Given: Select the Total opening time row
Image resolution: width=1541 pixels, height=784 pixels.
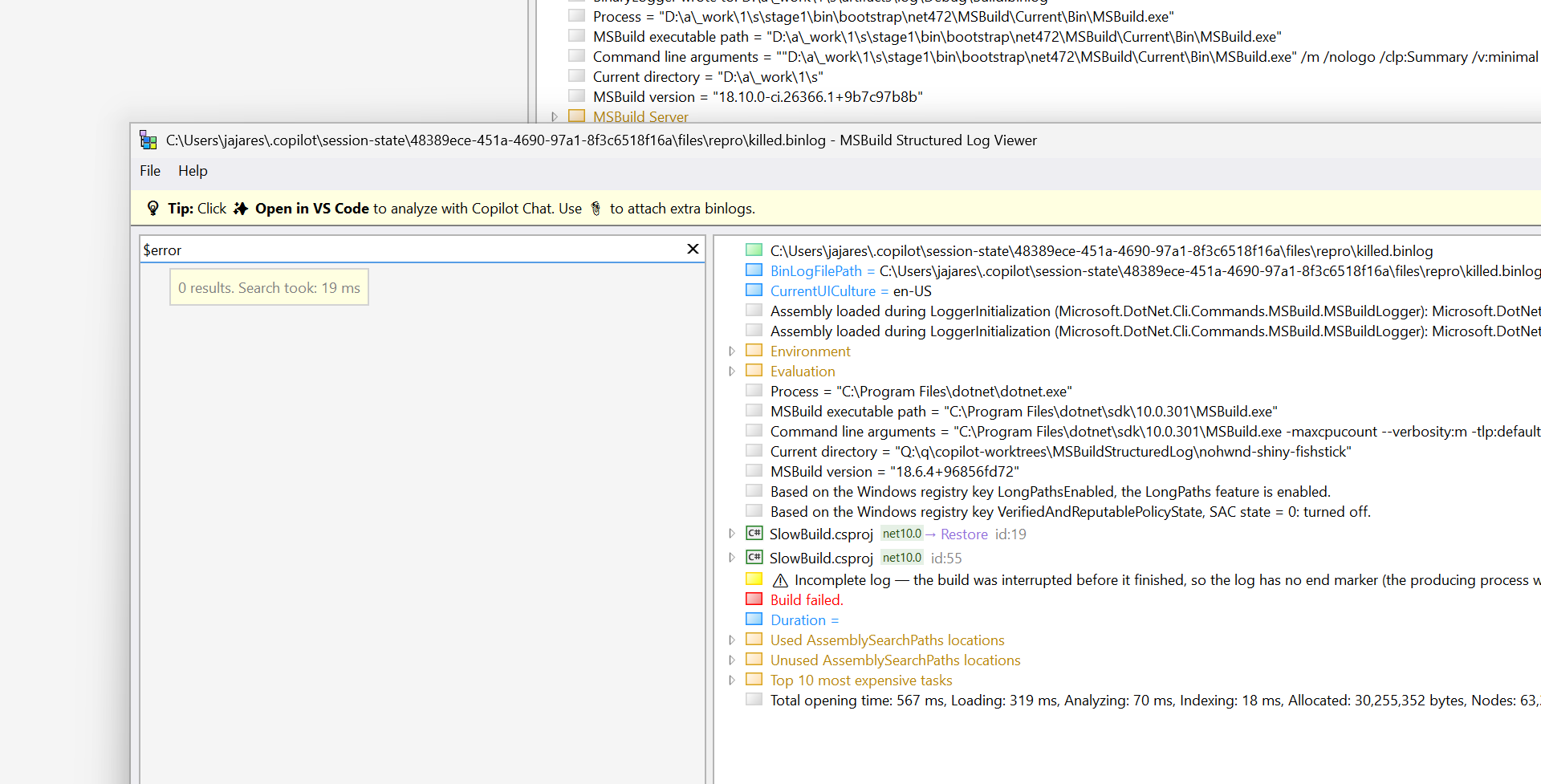Looking at the screenshot, I should [x=1154, y=701].
